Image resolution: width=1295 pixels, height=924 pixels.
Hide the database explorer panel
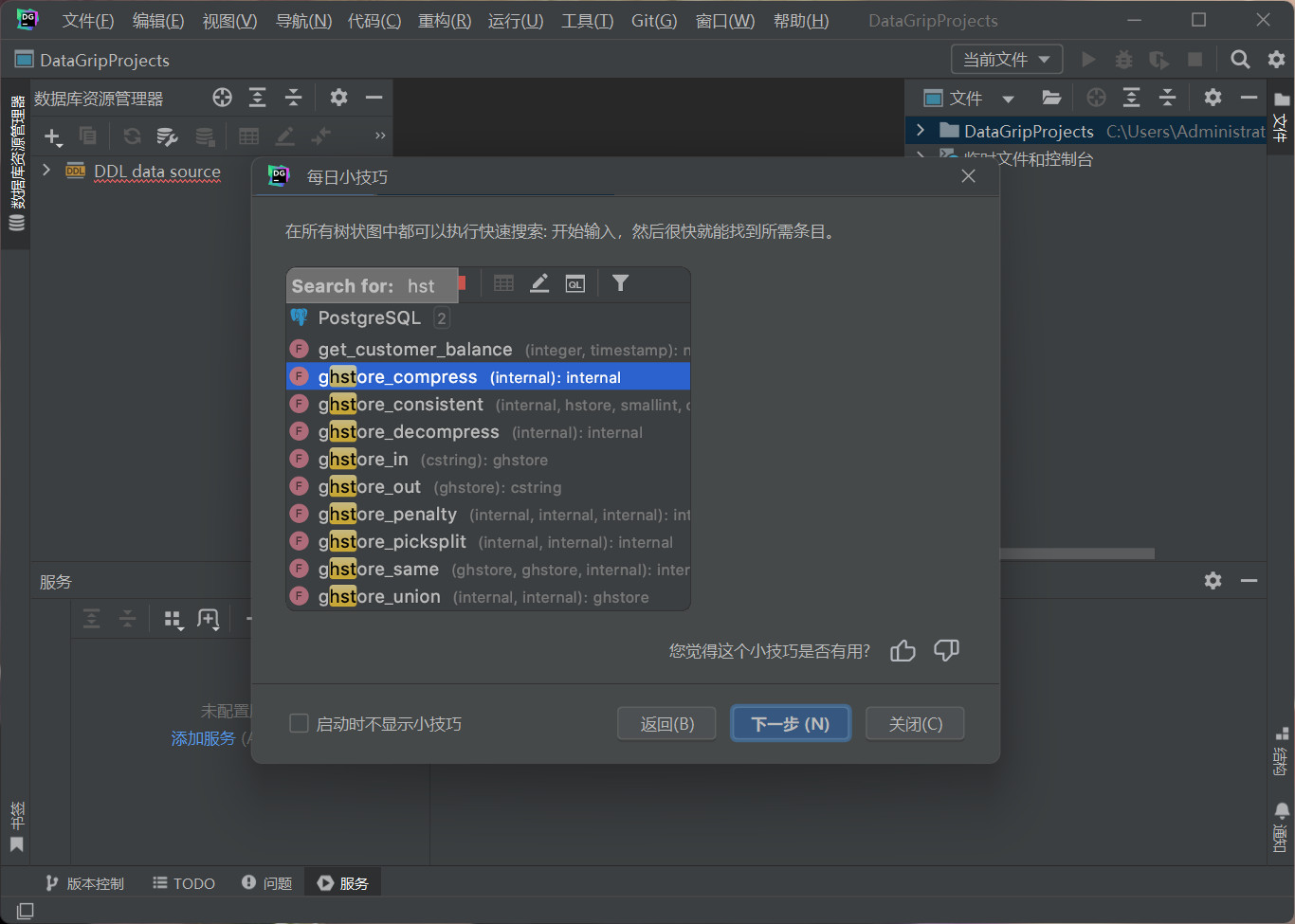[x=374, y=98]
